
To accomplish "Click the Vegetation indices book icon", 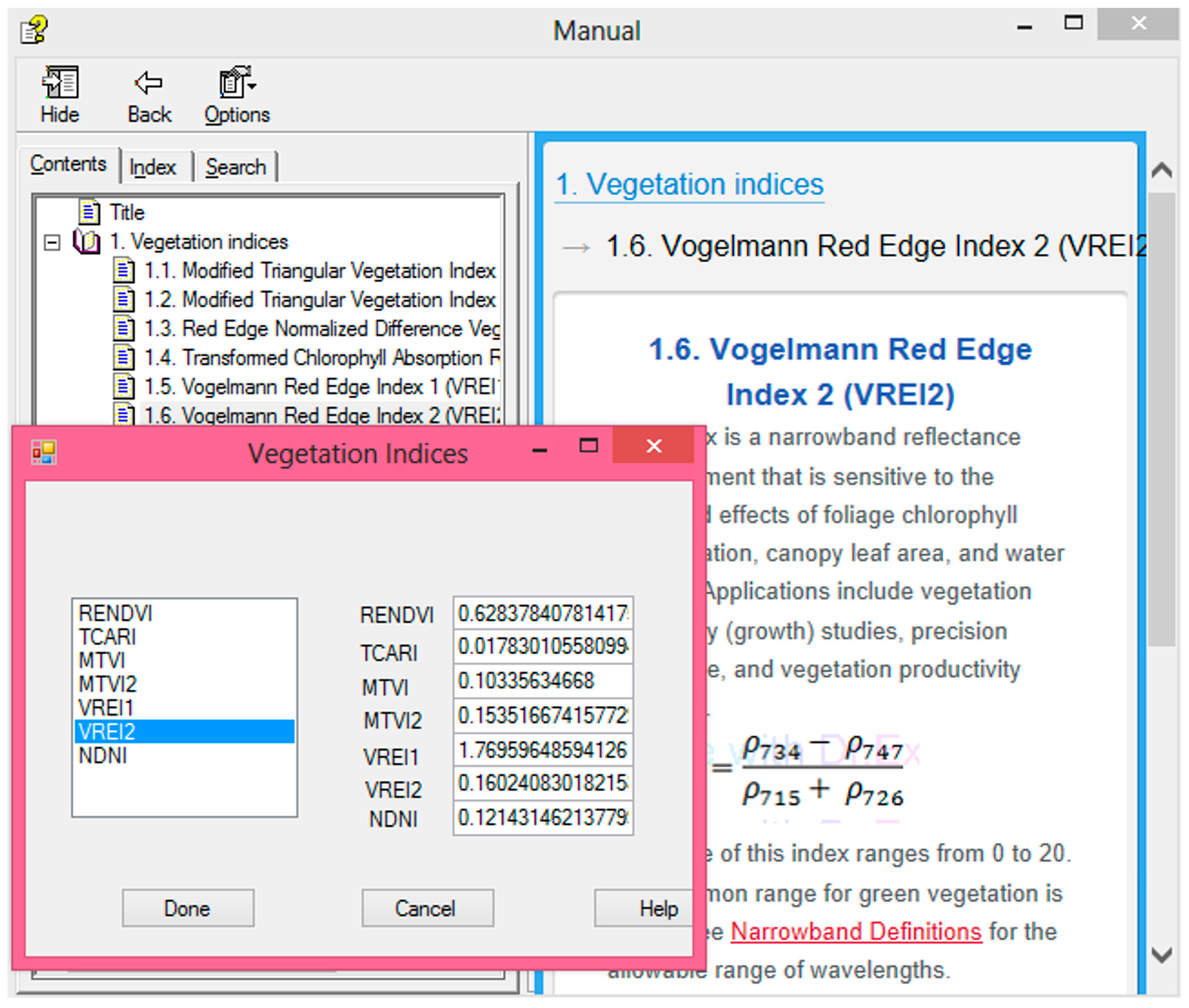I will coord(87,242).
